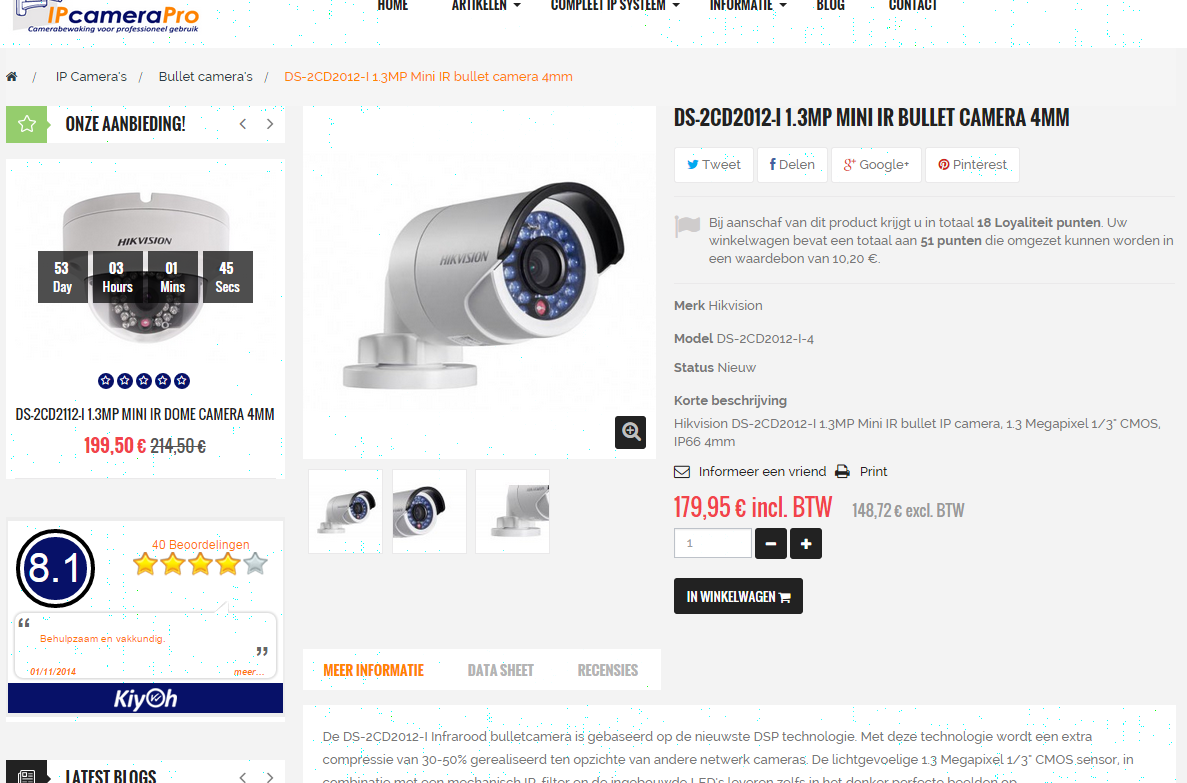This screenshot has width=1187, height=783.
Task: Click the home icon in breadcrumb
Action: pyautogui.click(x=11, y=76)
